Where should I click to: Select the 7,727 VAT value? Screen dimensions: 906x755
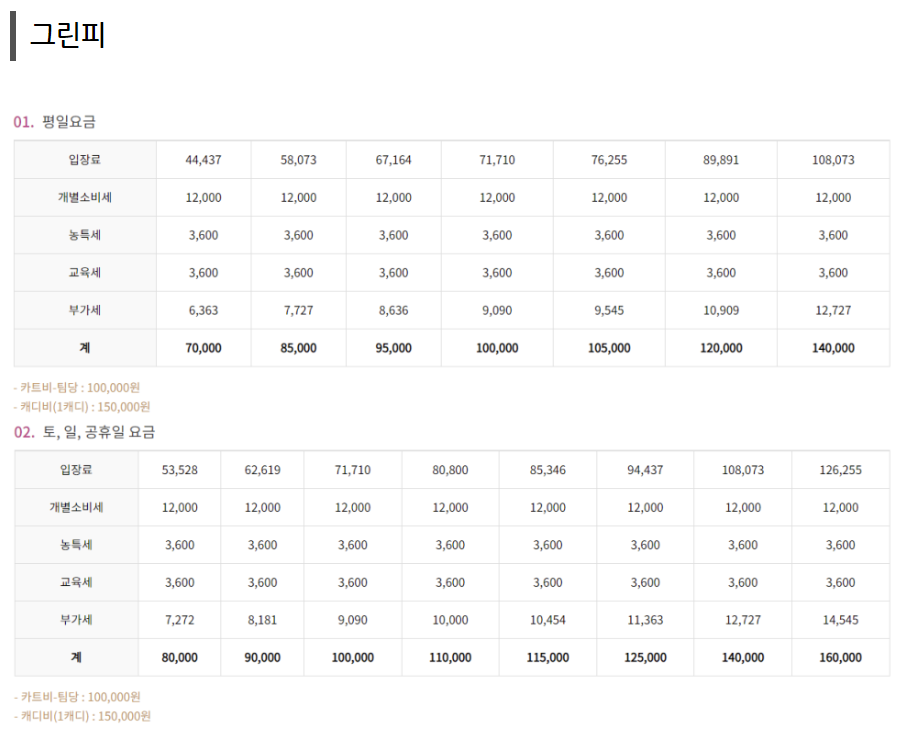(x=299, y=310)
